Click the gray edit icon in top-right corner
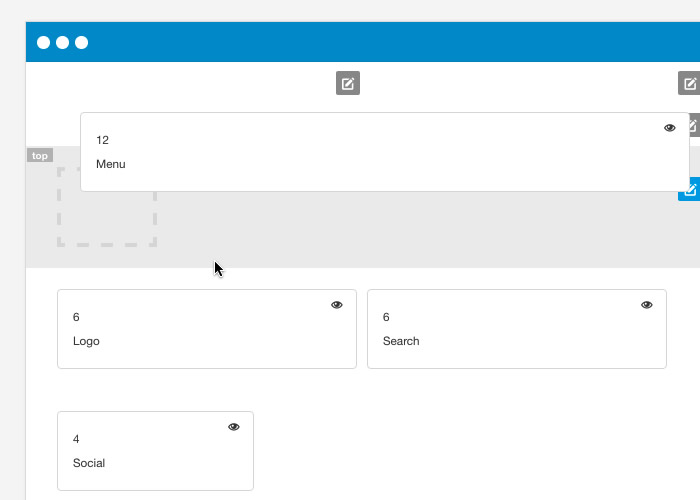The width and height of the screenshot is (700, 500). (689, 83)
